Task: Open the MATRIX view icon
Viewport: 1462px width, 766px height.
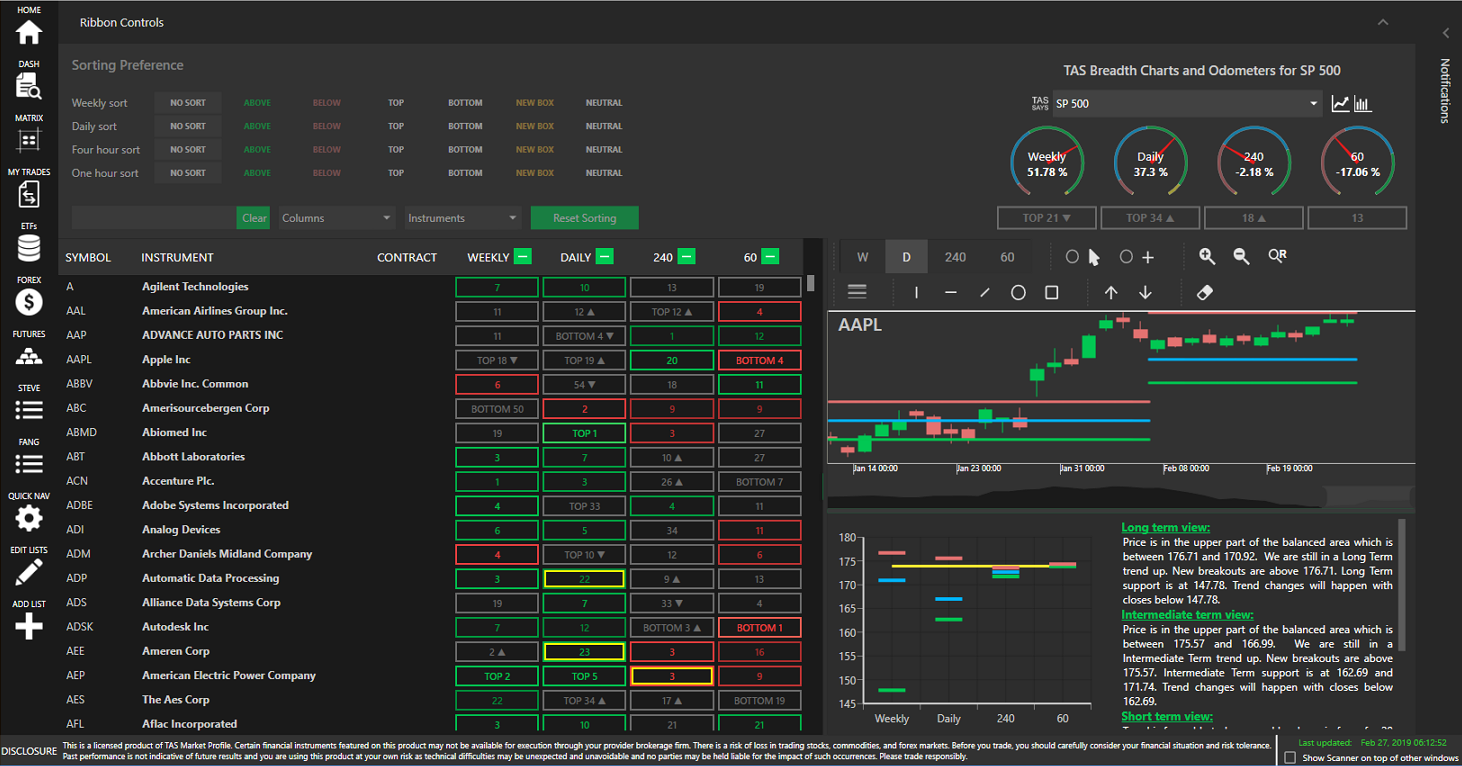Action: pyautogui.click(x=29, y=140)
